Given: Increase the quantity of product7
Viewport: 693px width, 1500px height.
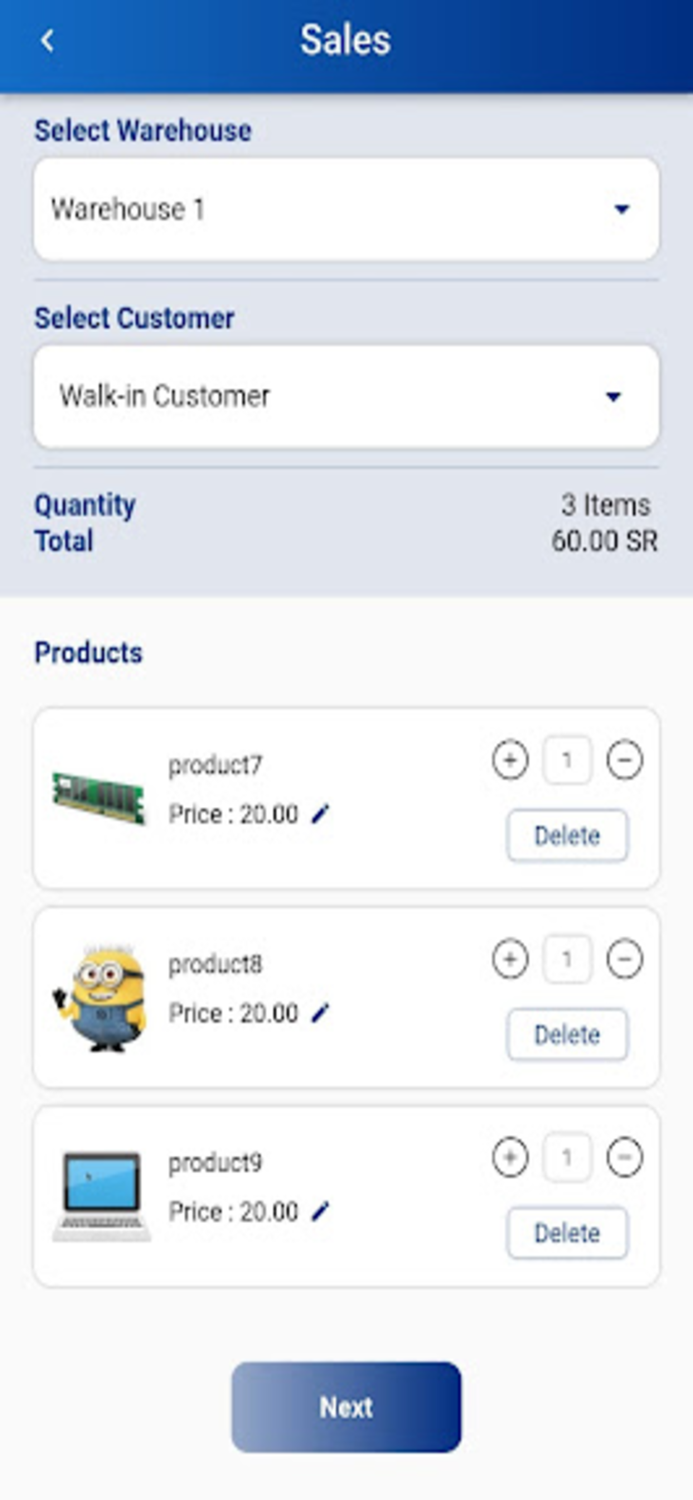Looking at the screenshot, I should coord(510,759).
